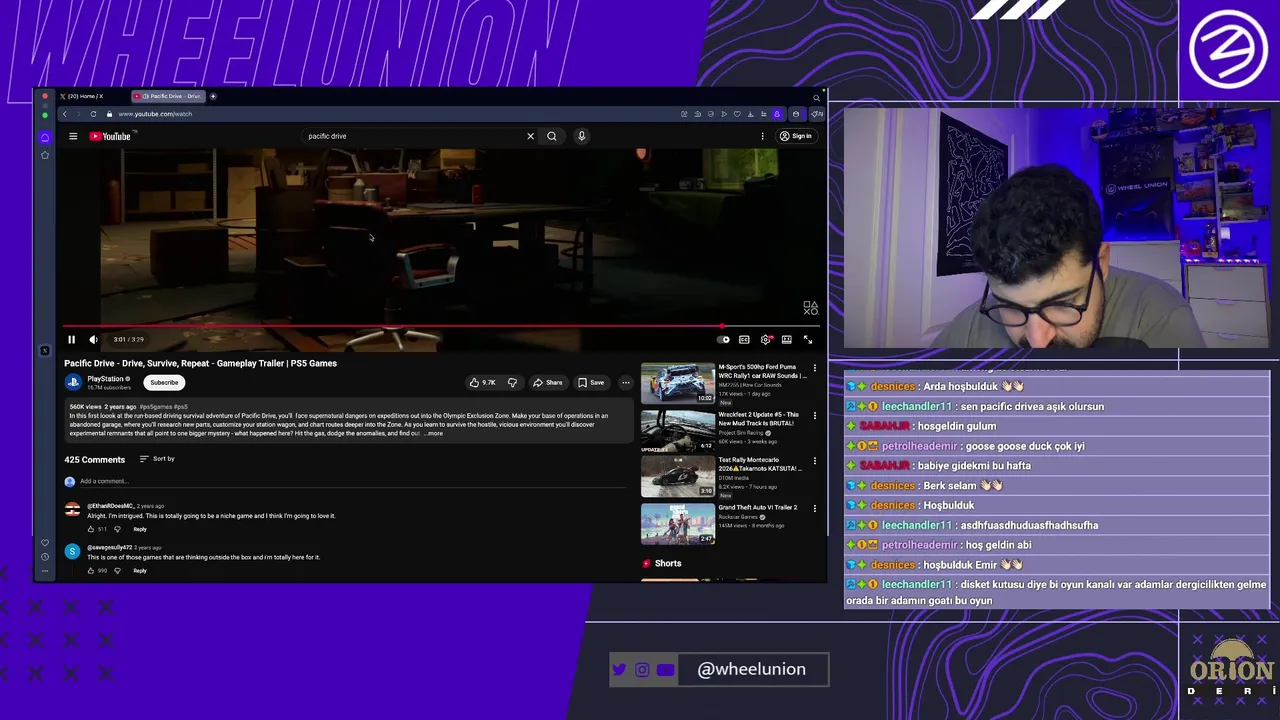Clear the search query with X
The width and height of the screenshot is (1280, 720).
point(530,136)
